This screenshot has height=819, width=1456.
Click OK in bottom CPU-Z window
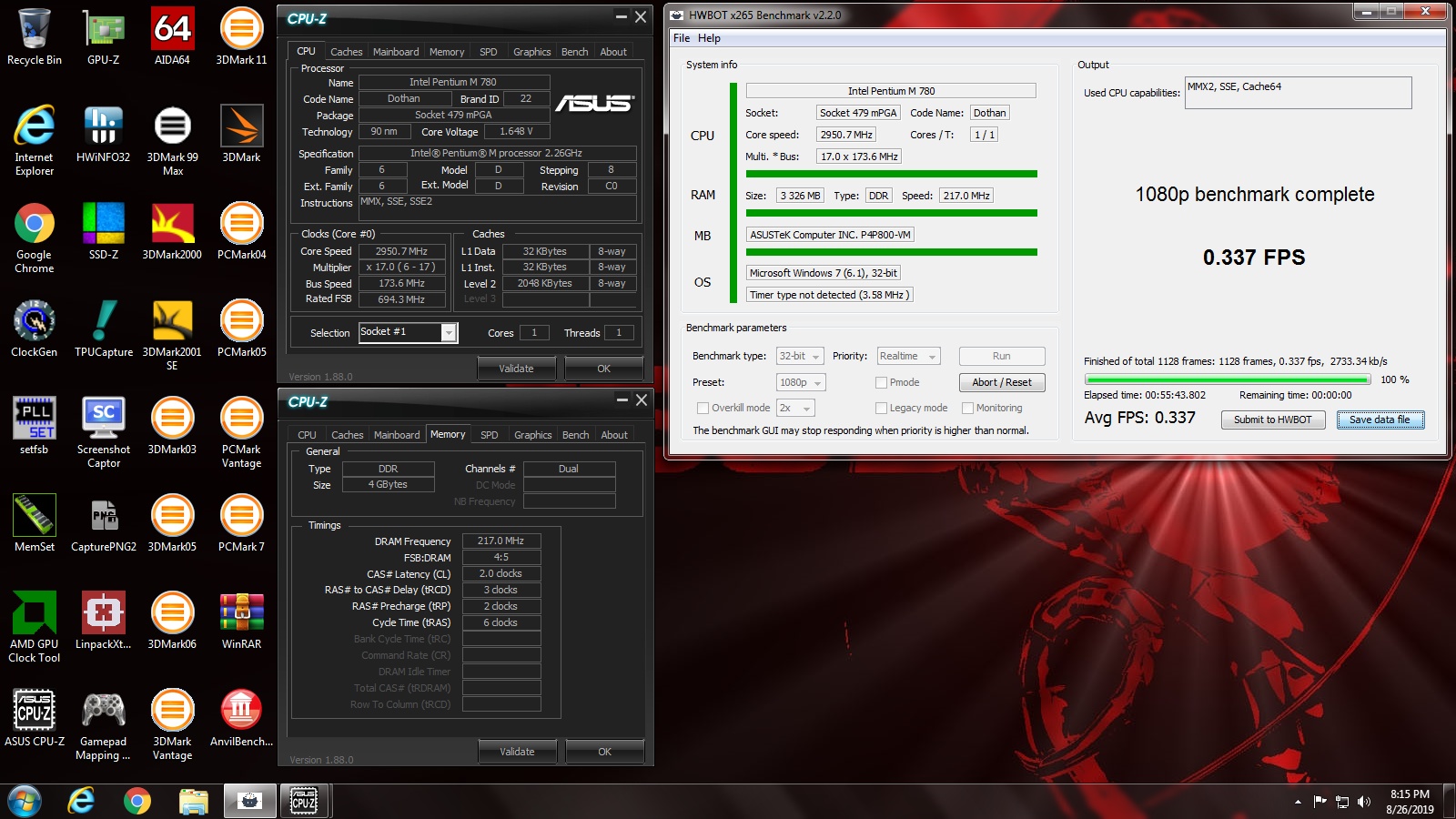604,752
